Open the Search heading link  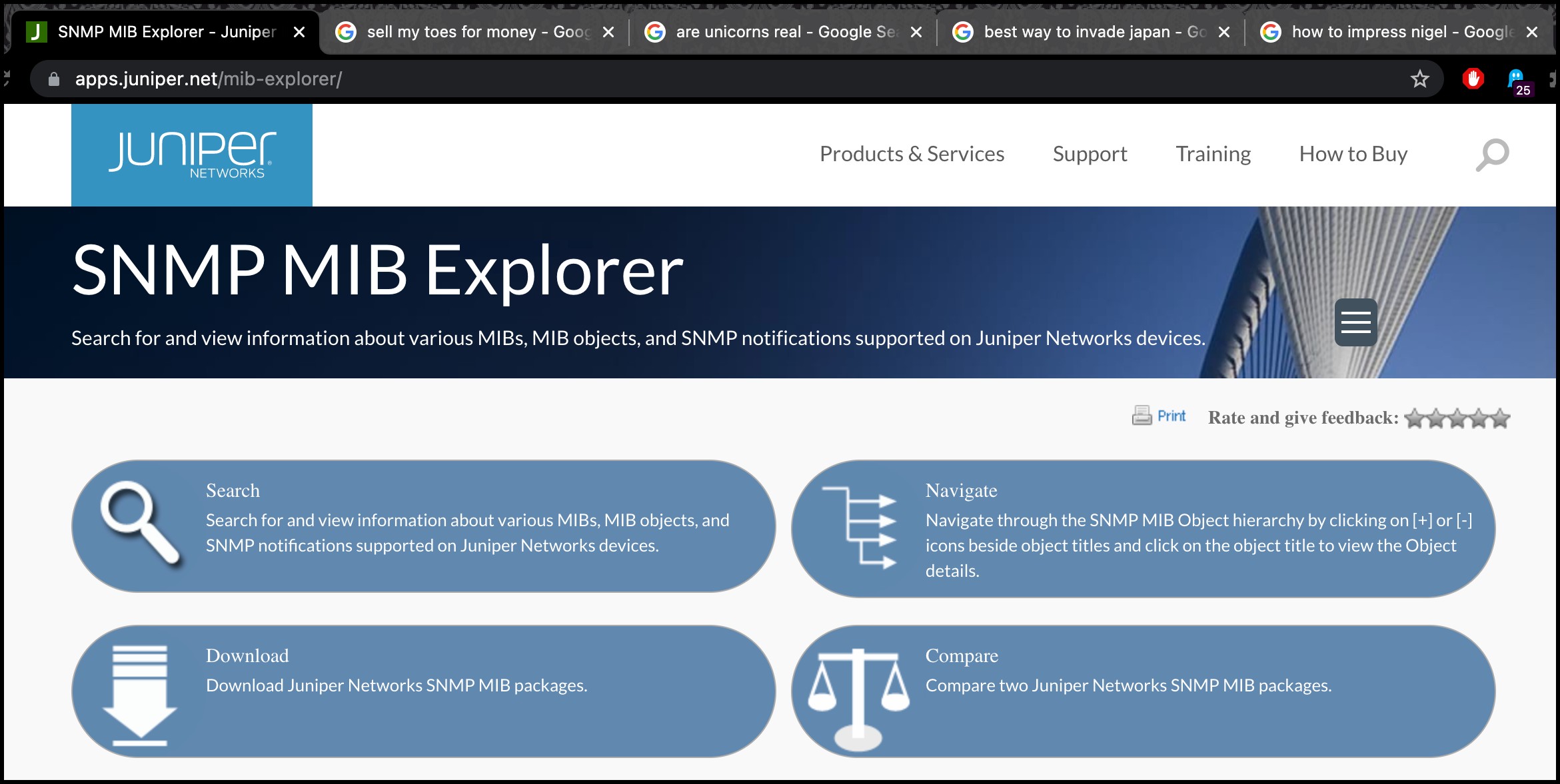[233, 490]
